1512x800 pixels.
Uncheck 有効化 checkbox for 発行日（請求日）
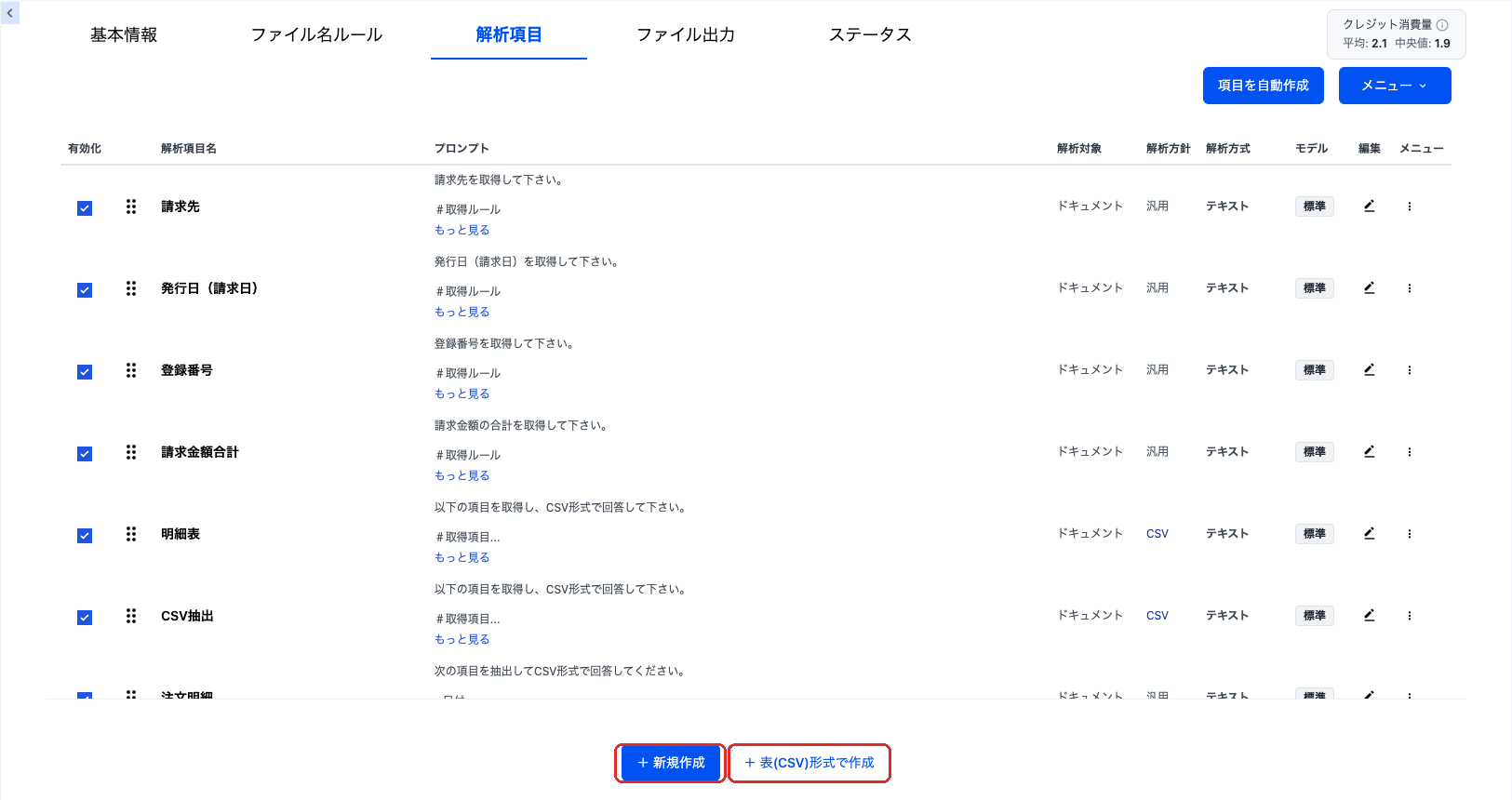click(85, 290)
